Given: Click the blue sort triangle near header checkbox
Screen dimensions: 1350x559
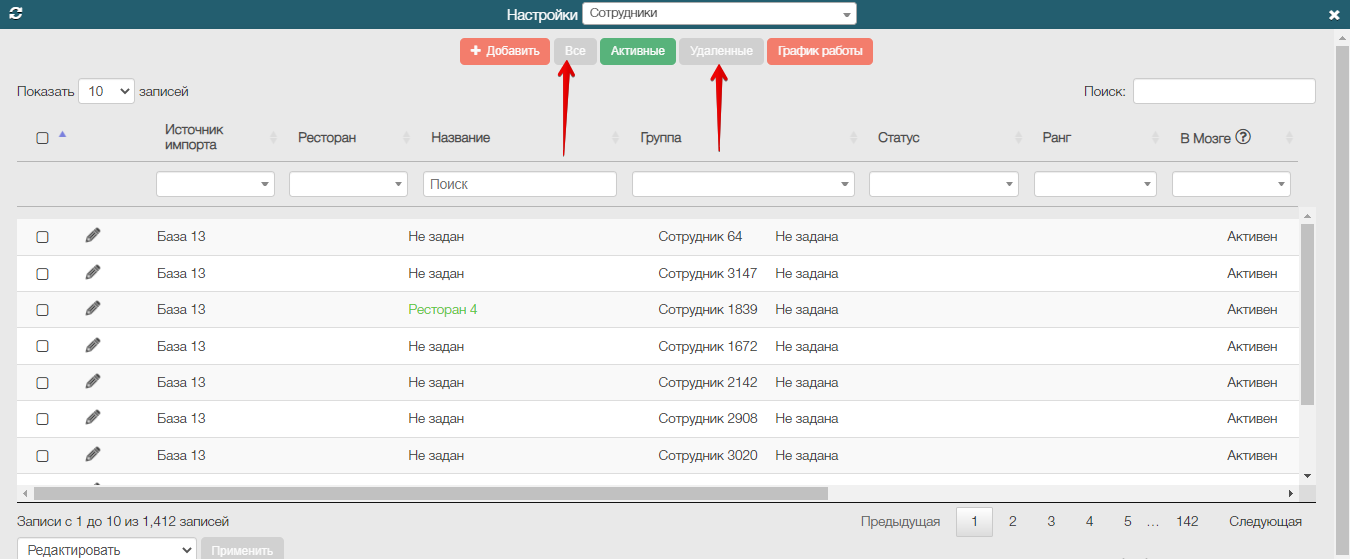Looking at the screenshot, I should pyautogui.click(x=62, y=134).
